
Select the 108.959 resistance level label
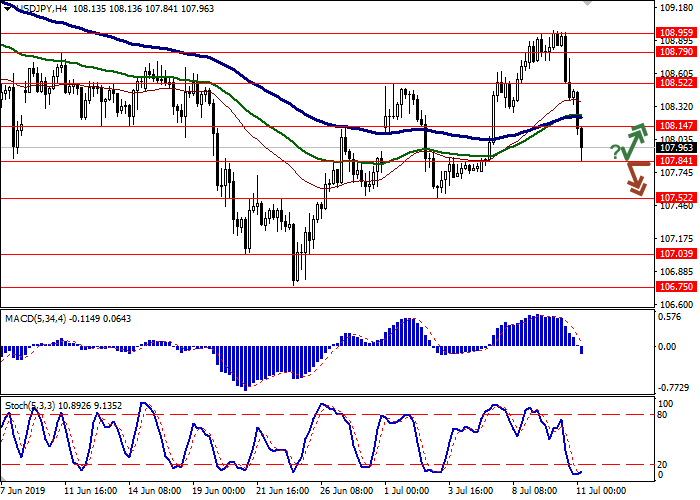tap(673, 32)
